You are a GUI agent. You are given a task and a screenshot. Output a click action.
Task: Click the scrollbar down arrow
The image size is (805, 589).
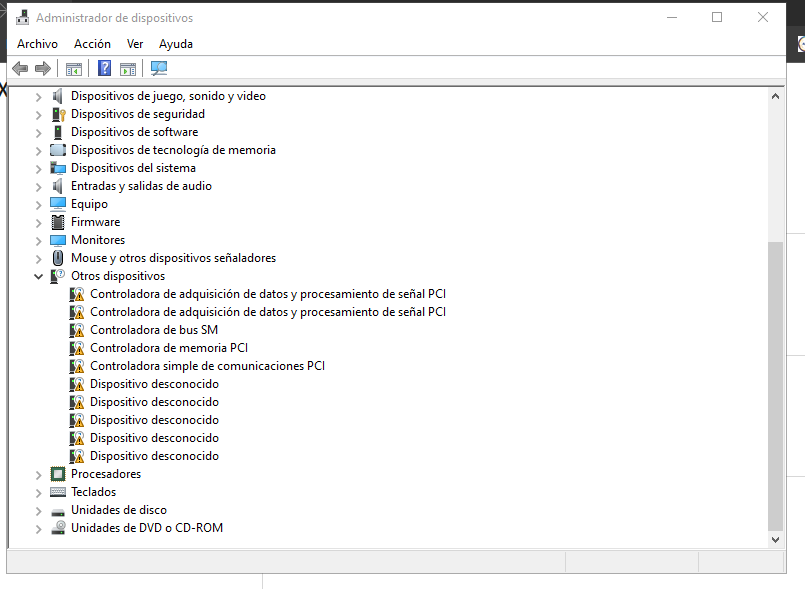coord(775,538)
